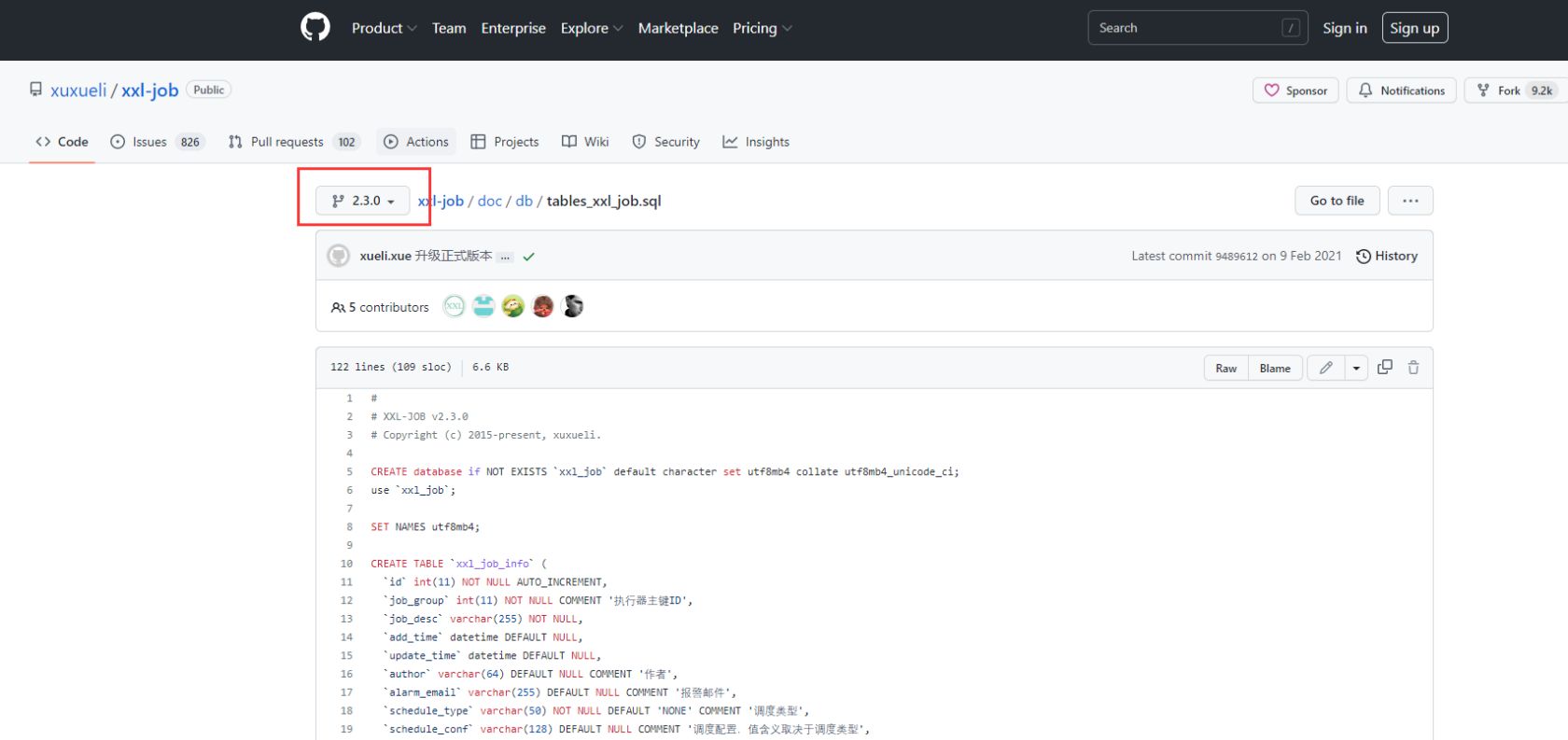Click line number 19

346,730
